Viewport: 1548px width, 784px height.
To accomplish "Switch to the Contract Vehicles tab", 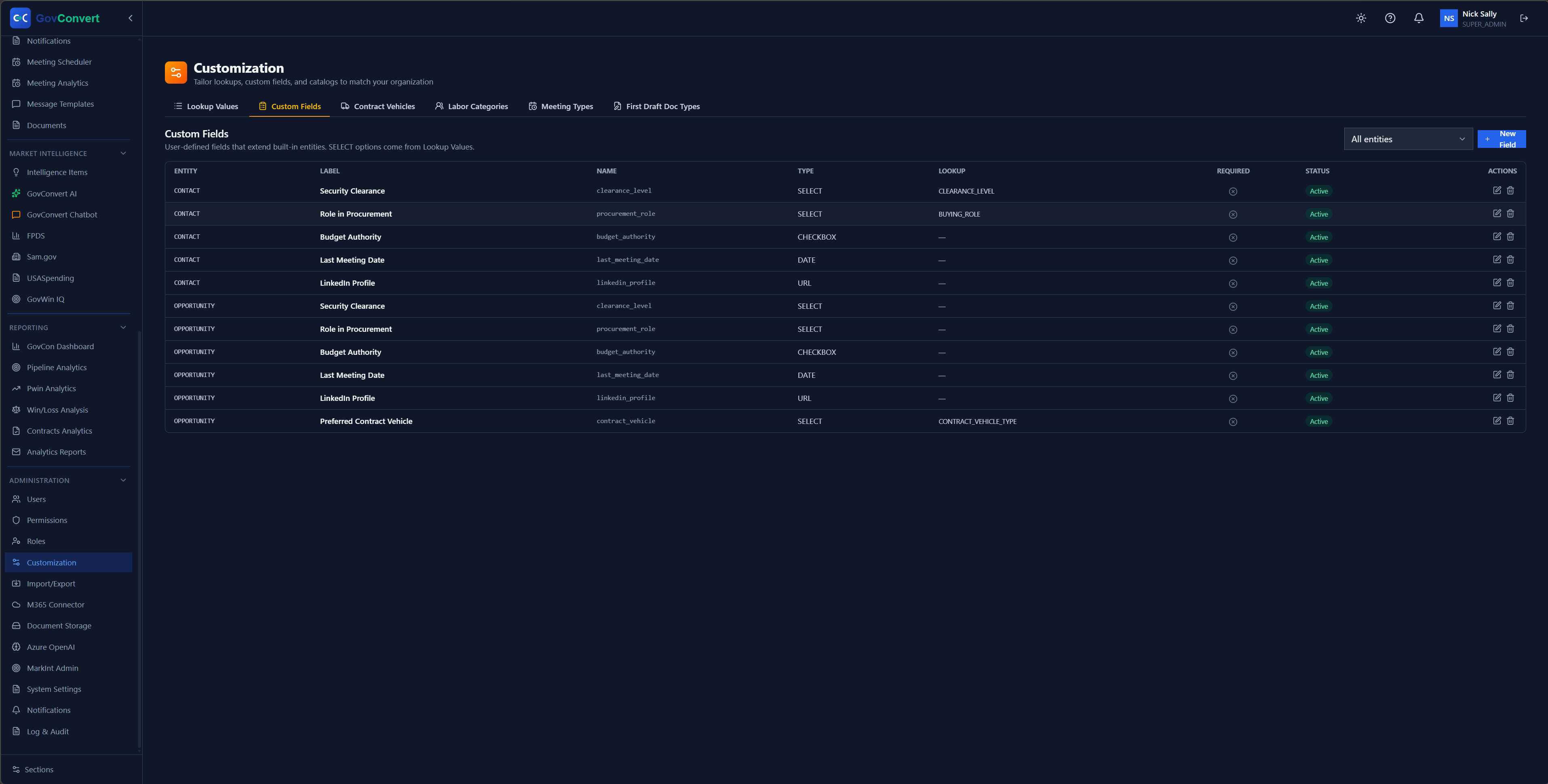I will (378, 106).
